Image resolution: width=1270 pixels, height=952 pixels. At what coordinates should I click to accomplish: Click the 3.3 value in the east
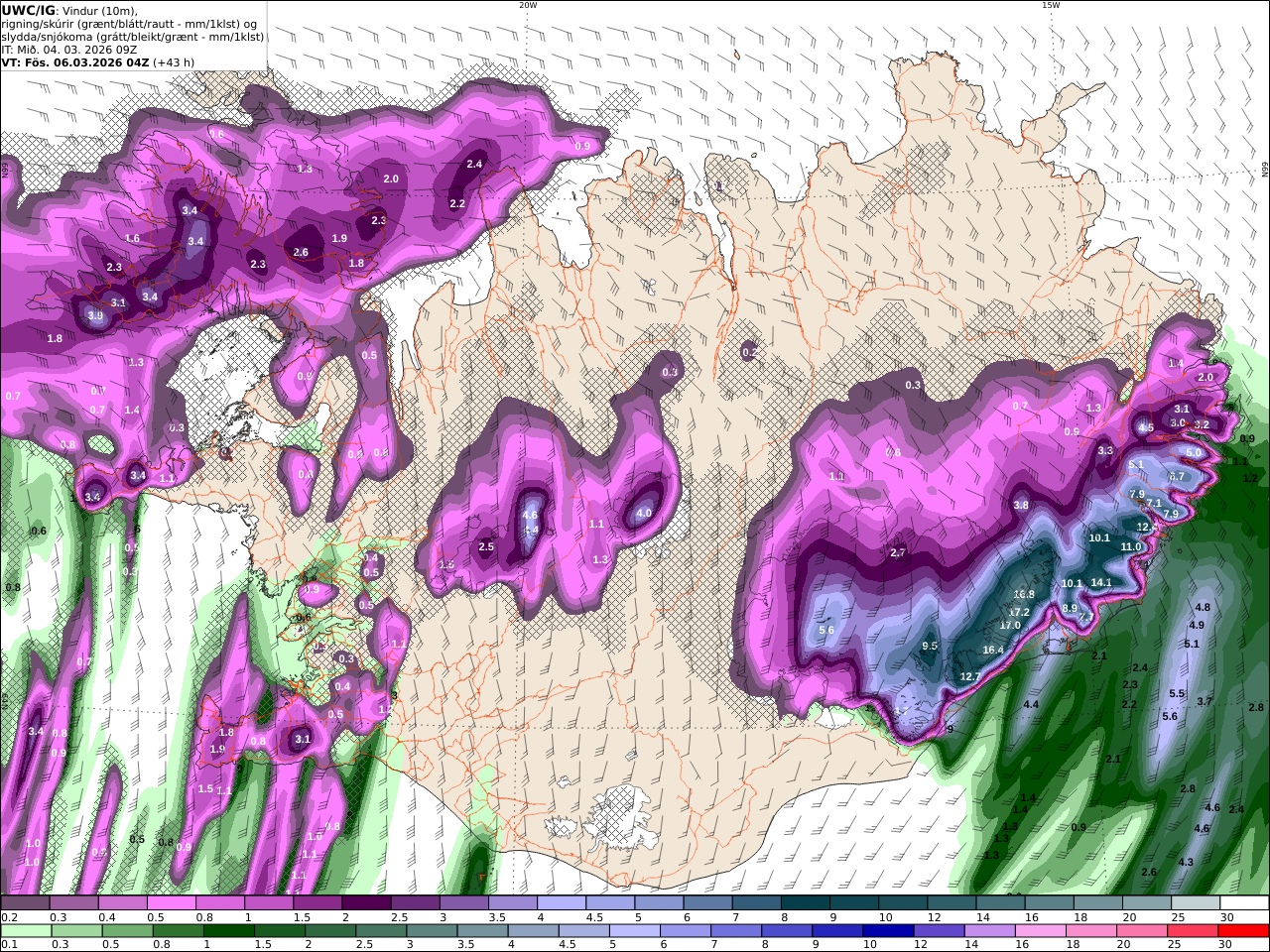1105,450
